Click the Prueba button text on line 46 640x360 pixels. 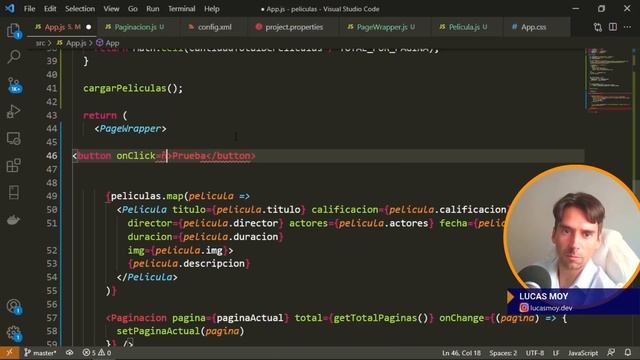[x=189, y=156]
